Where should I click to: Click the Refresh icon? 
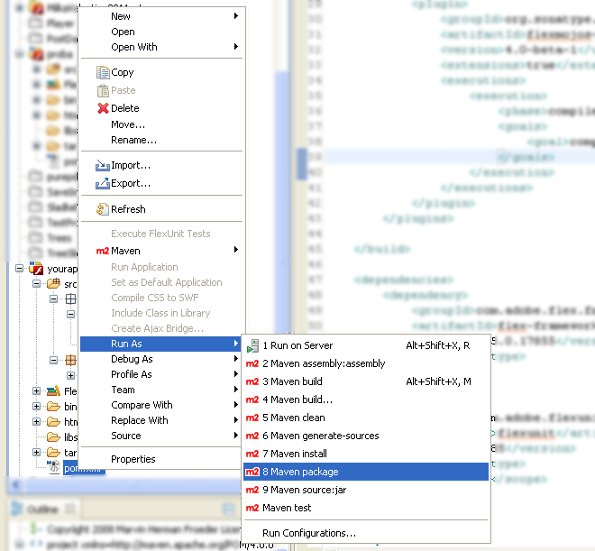point(102,209)
